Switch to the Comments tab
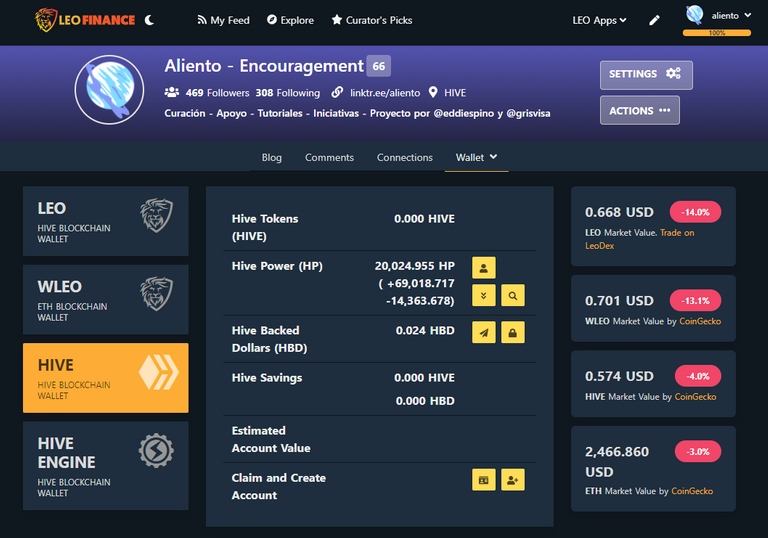This screenshot has width=768, height=538. coord(330,157)
